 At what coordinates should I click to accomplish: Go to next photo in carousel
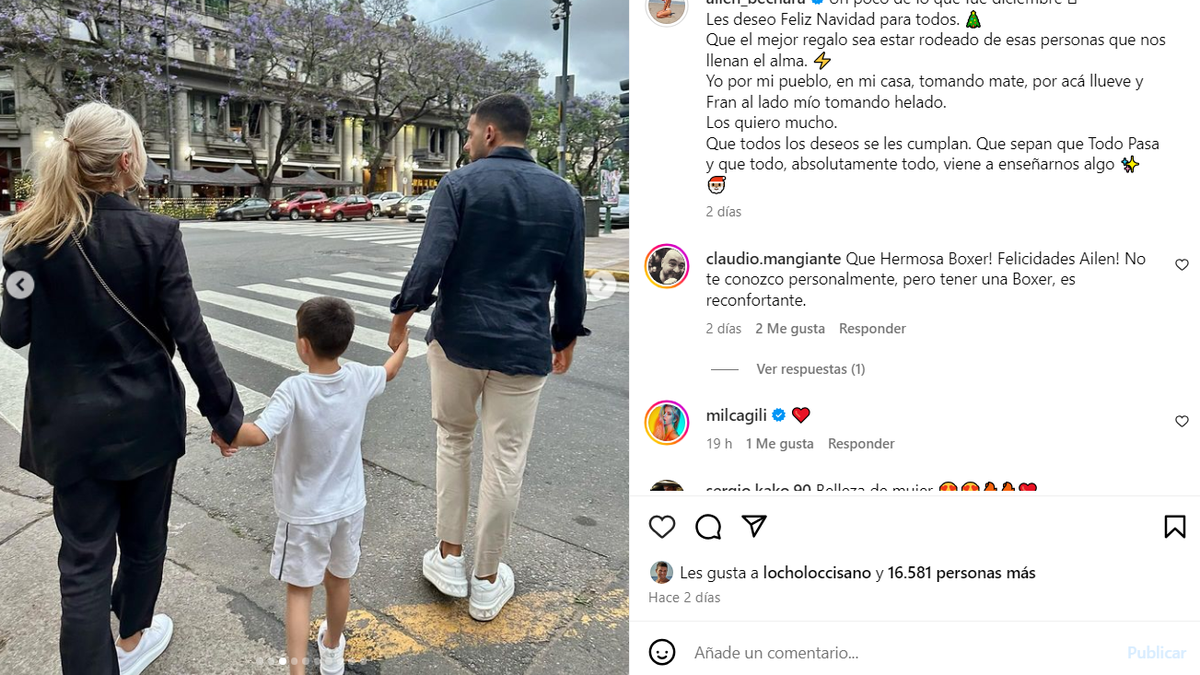(601, 285)
